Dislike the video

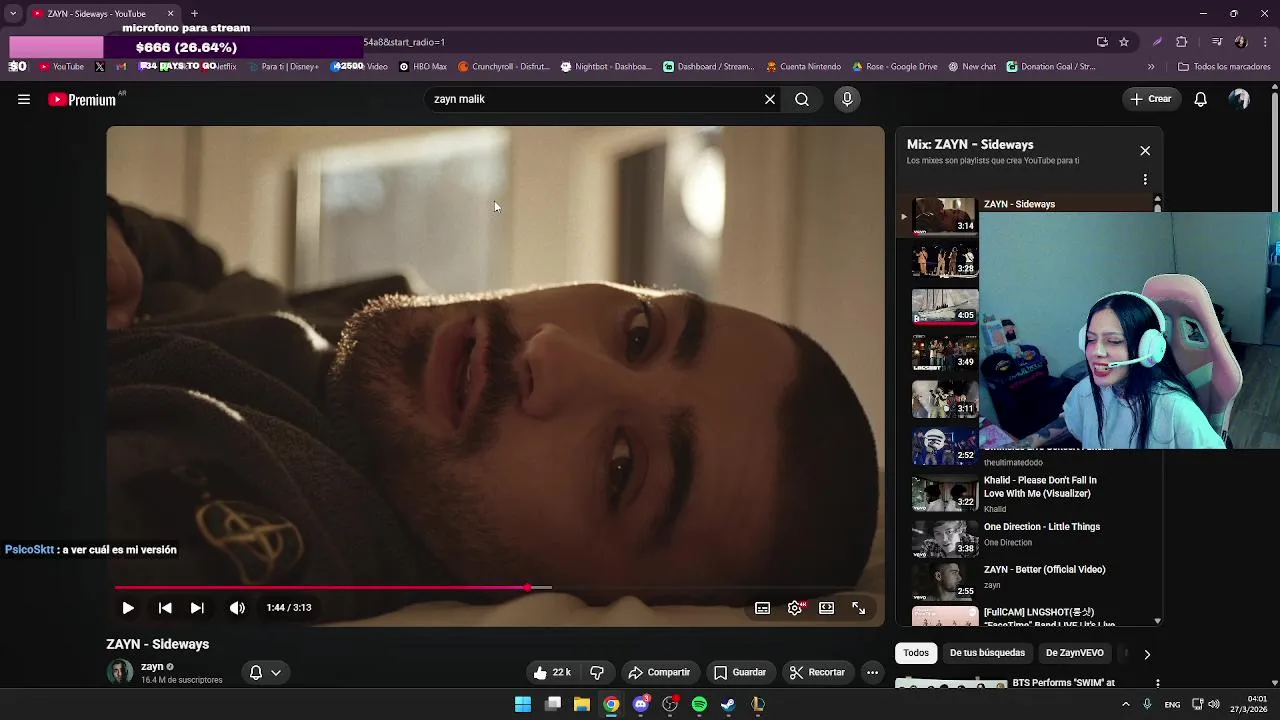coord(597,672)
